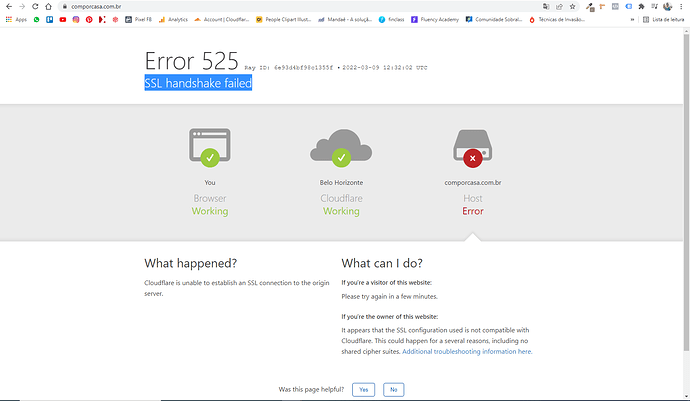Open the Lista de leitura reading list
The image size is (690, 401).
[x=664, y=19]
